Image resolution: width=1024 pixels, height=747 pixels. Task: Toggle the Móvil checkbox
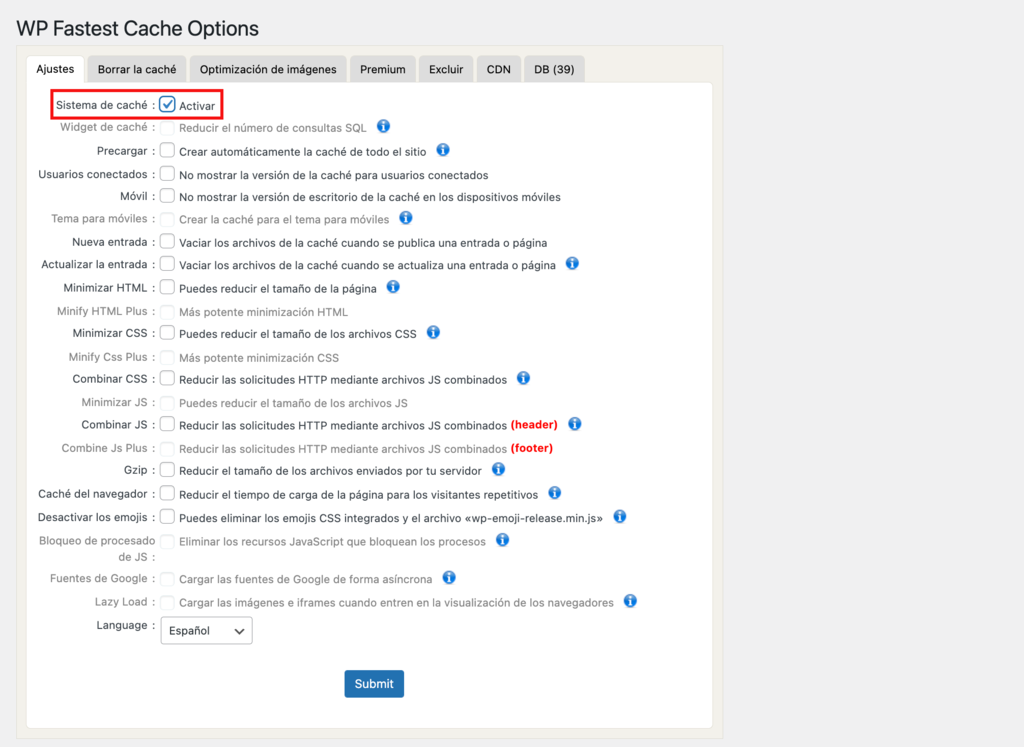167,196
